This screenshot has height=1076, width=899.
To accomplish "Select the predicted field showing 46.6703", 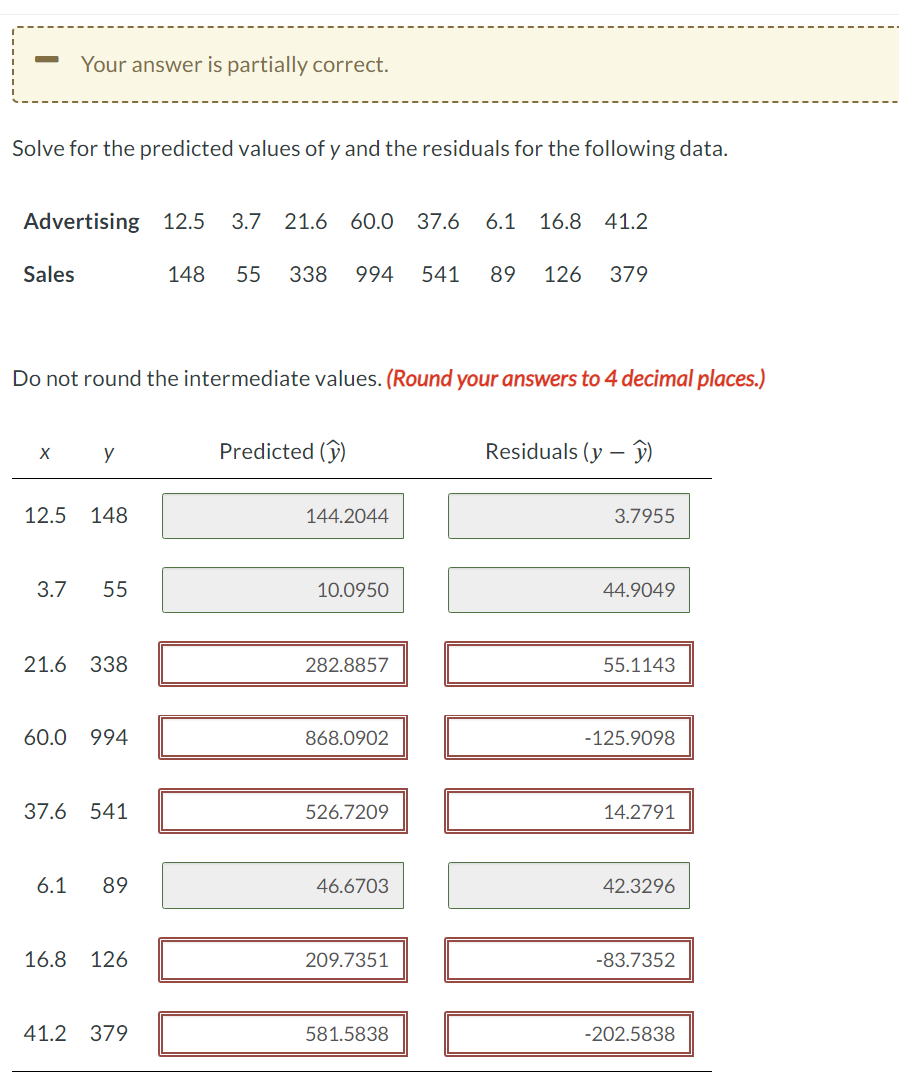I will (x=283, y=886).
